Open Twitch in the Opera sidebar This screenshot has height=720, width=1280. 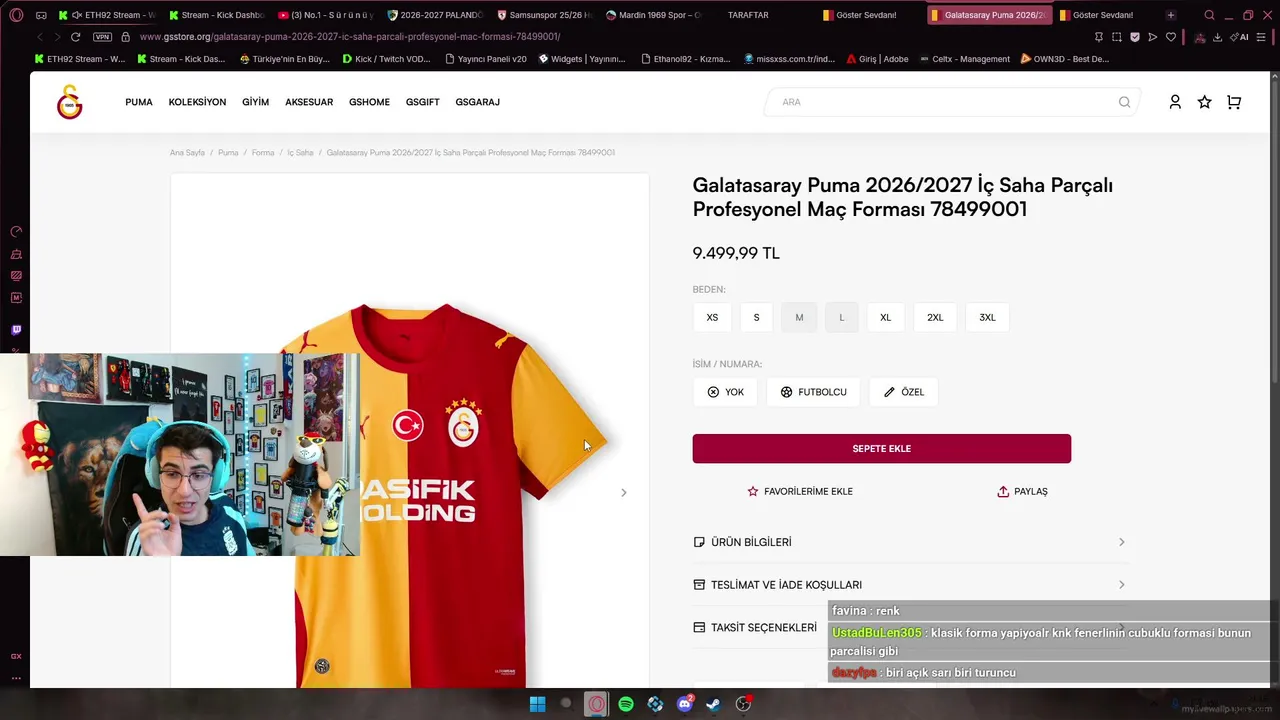coord(16,330)
